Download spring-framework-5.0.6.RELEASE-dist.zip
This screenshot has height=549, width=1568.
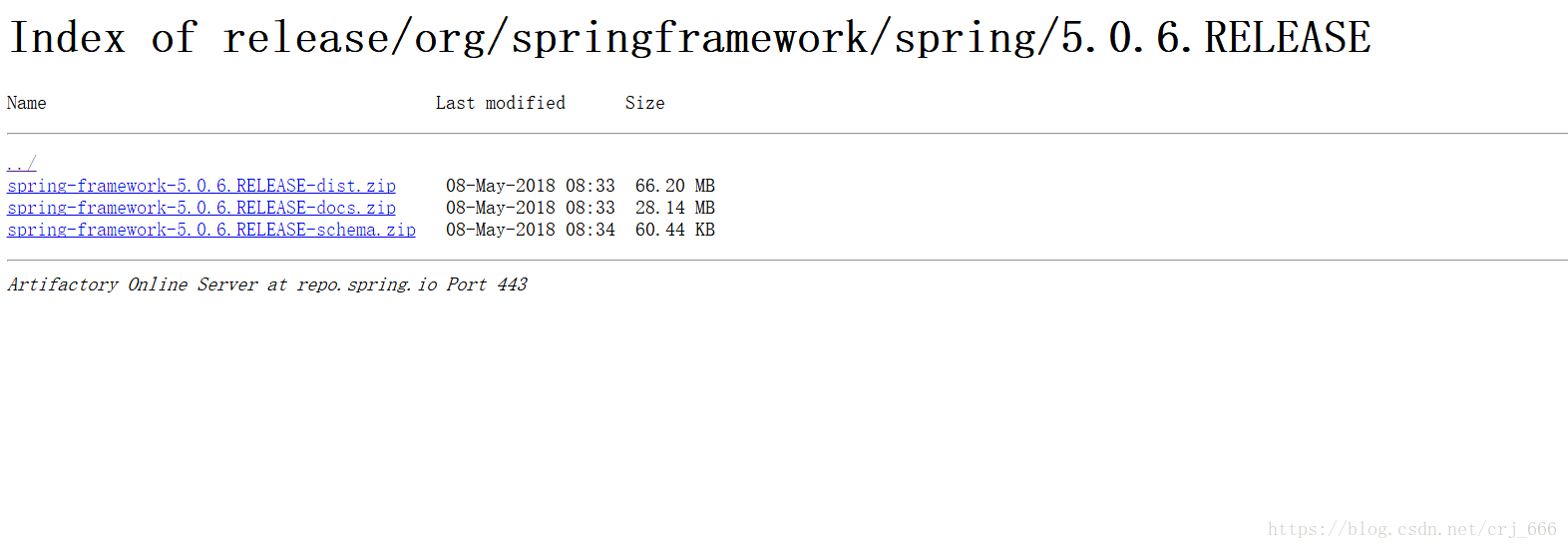201,186
